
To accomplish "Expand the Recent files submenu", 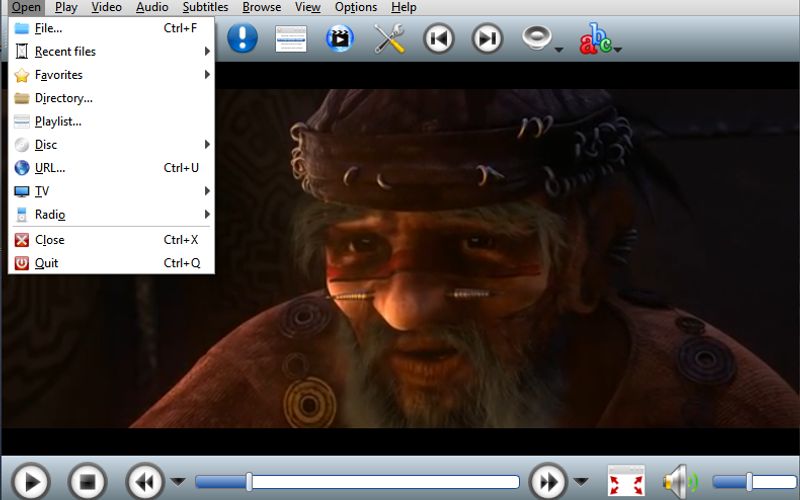I will [111, 51].
